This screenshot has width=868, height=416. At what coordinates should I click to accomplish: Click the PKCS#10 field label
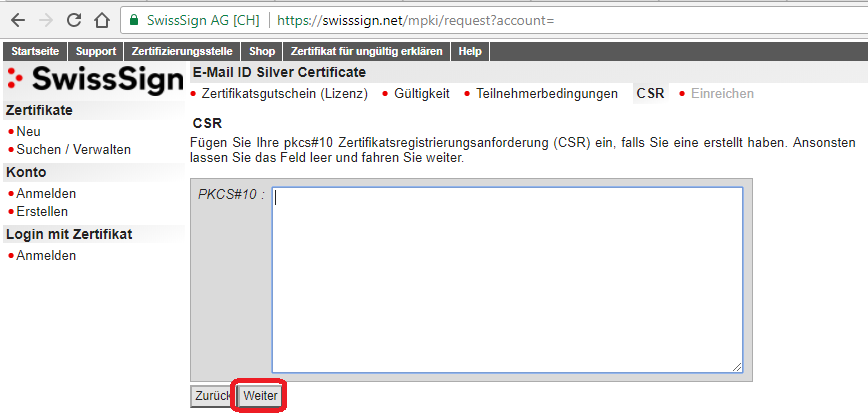[x=231, y=194]
